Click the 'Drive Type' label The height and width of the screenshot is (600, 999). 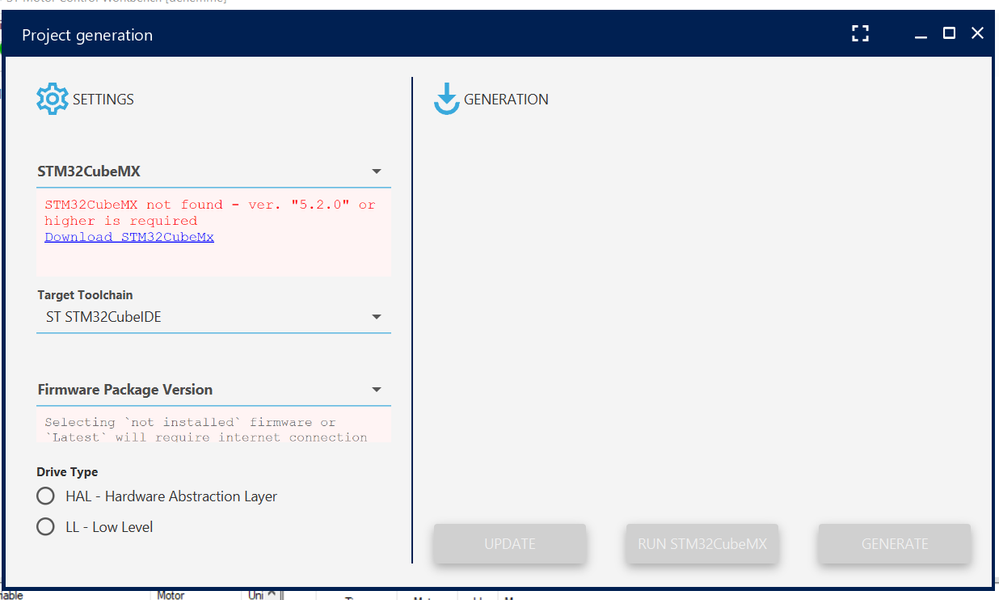pos(67,472)
